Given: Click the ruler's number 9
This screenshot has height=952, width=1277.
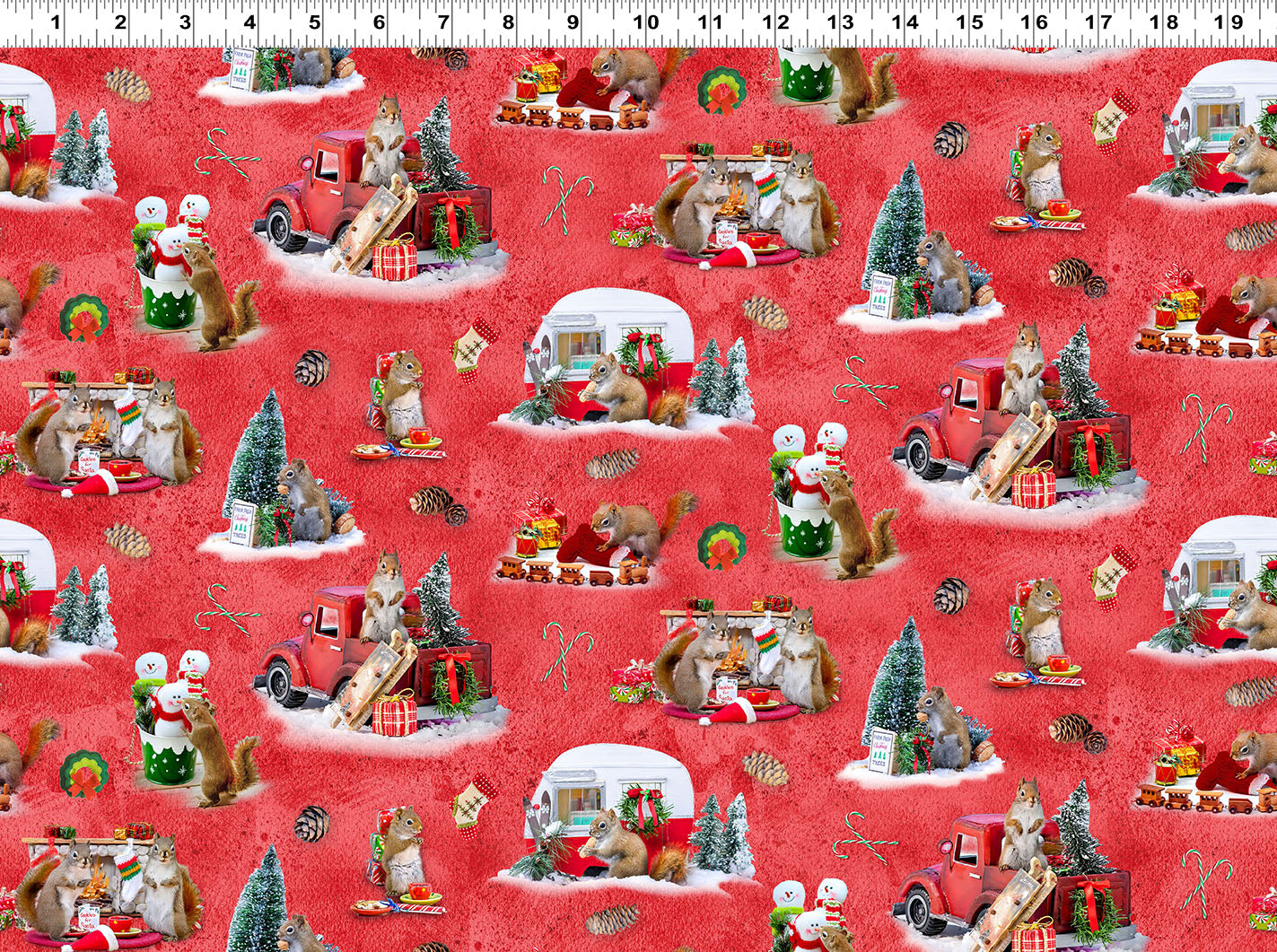Looking at the screenshot, I should pyautogui.click(x=573, y=22).
